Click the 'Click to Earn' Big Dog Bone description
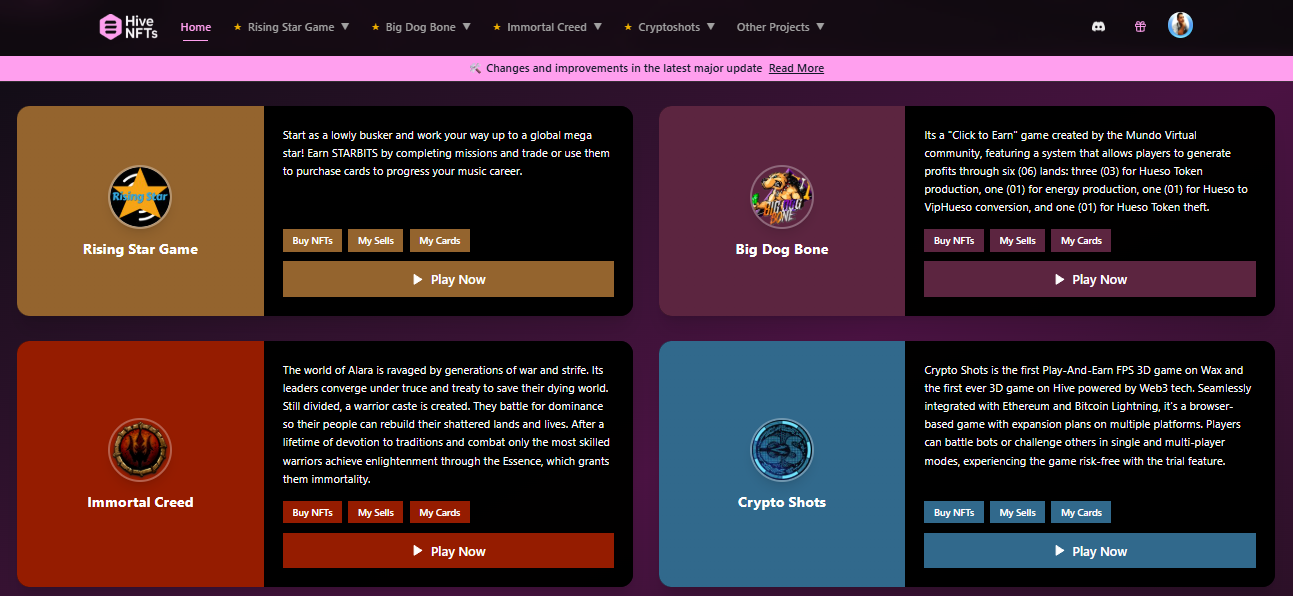 [1086, 170]
